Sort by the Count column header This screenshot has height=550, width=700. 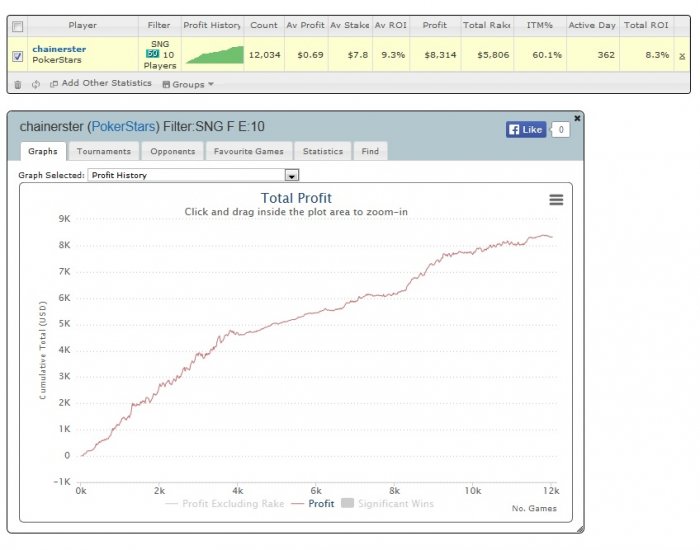pyautogui.click(x=264, y=25)
